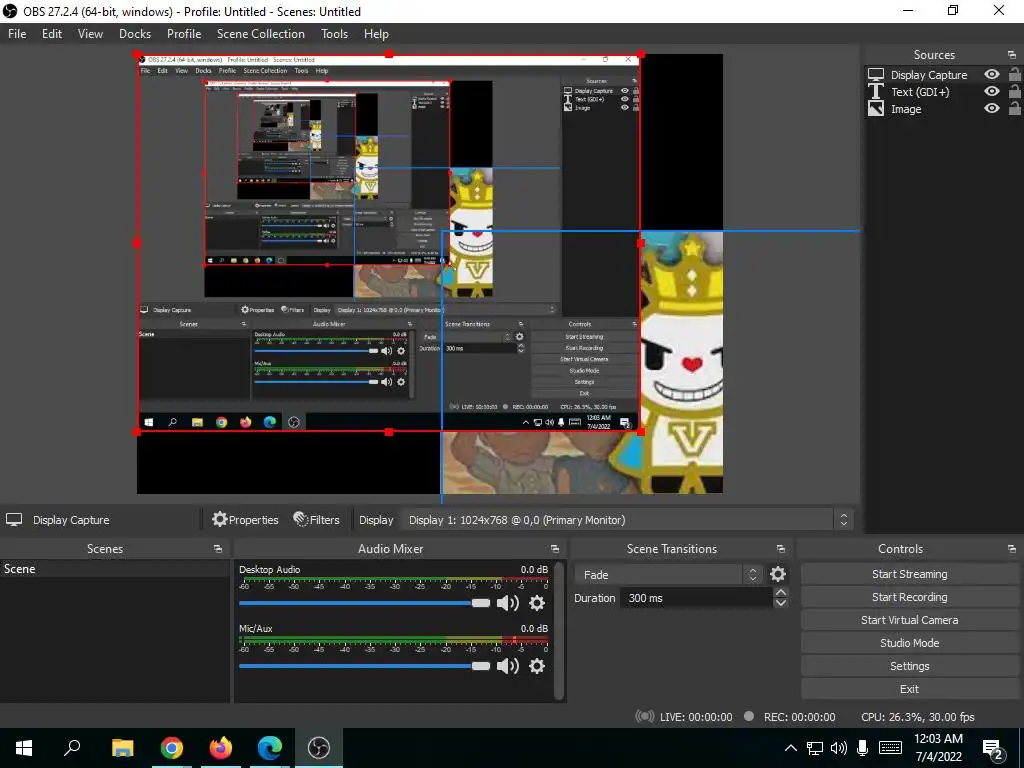
Task: Launch Google Chrome from taskbar
Action: pyautogui.click(x=171, y=748)
